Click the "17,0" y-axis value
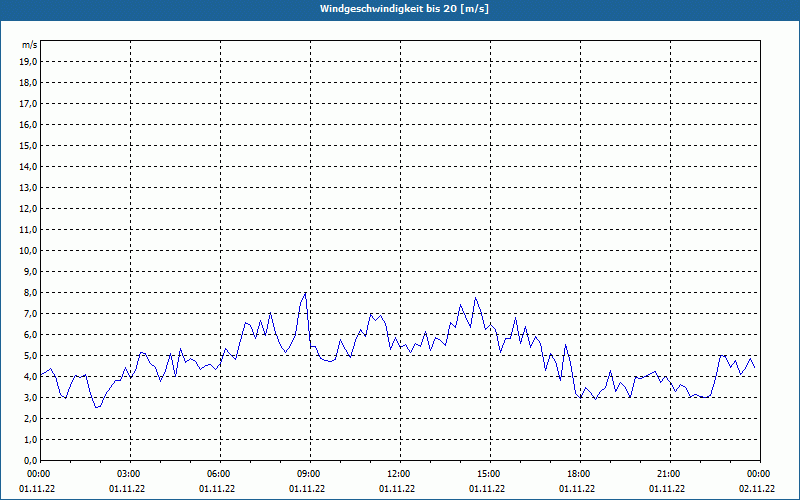Image resolution: width=800 pixels, height=500 pixels. [29, 104]
